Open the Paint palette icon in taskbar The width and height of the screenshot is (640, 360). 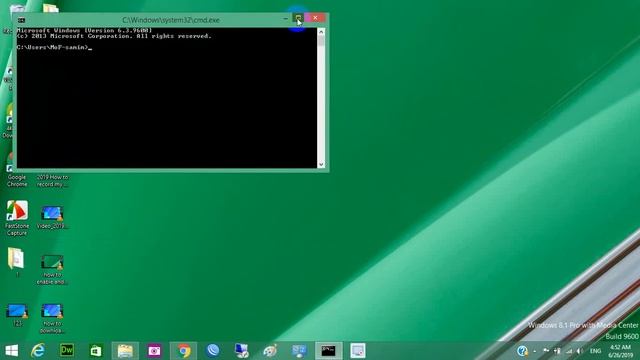coord(270,351)
